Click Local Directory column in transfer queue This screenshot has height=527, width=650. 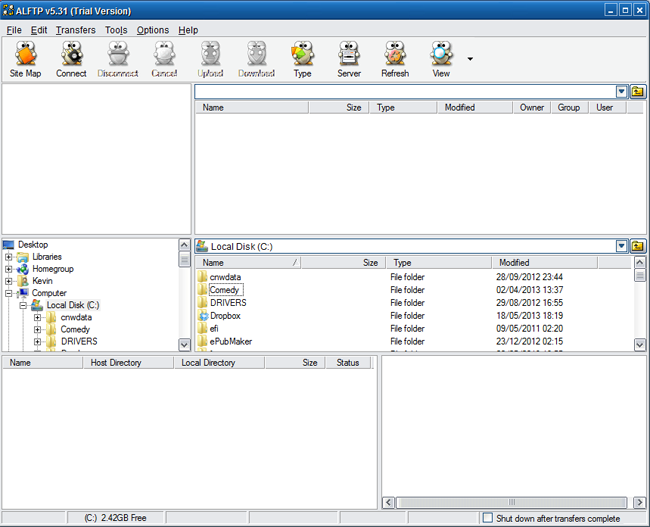(219, 363)
